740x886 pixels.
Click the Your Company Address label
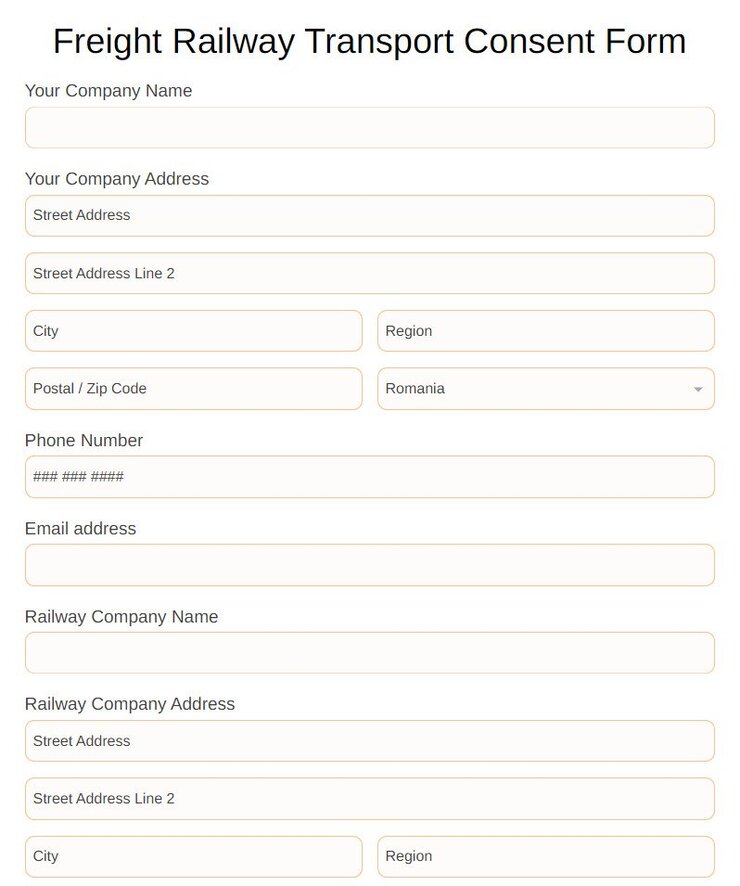tap(117, 179)
